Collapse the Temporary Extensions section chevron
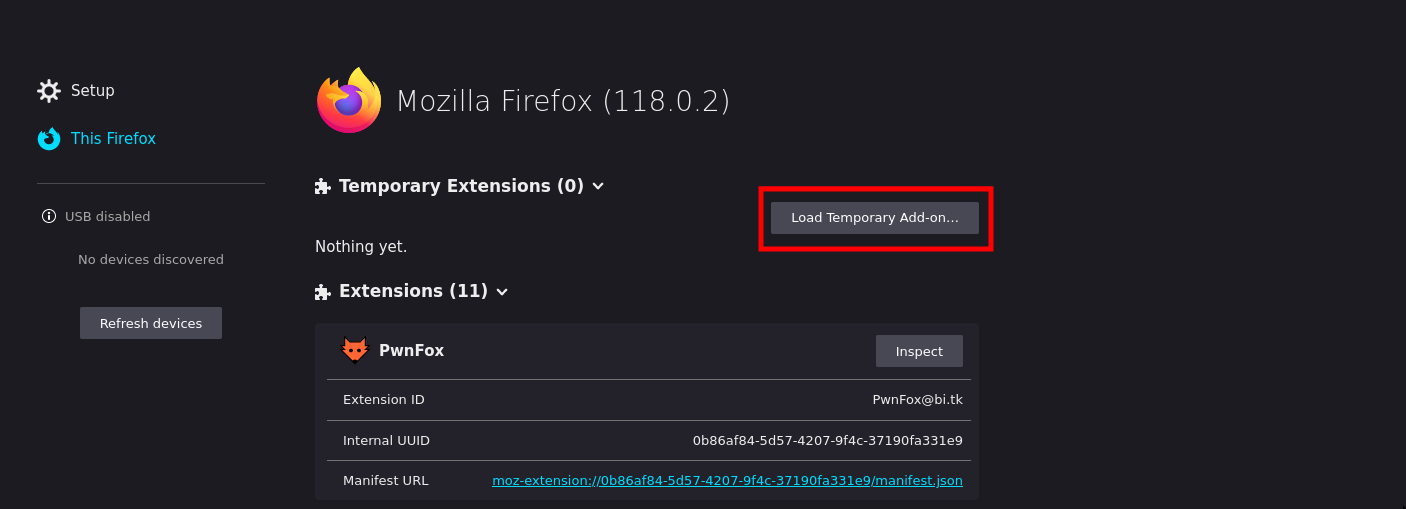The image size is (1406, 509). pyautogui.click(x=598, y=186)
